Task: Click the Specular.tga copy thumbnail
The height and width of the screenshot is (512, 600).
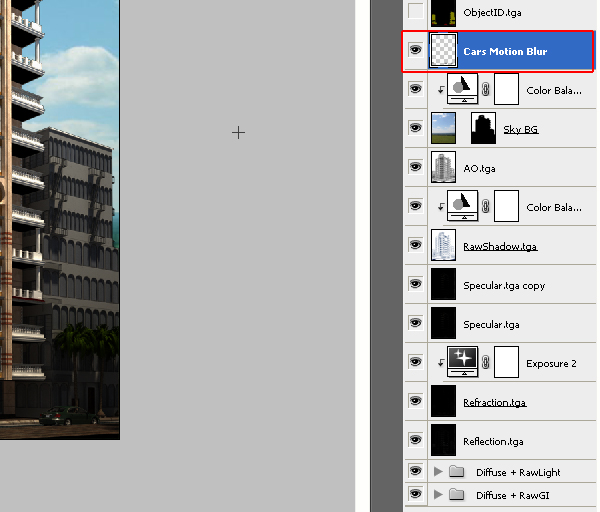Action: tap(443, 284)
